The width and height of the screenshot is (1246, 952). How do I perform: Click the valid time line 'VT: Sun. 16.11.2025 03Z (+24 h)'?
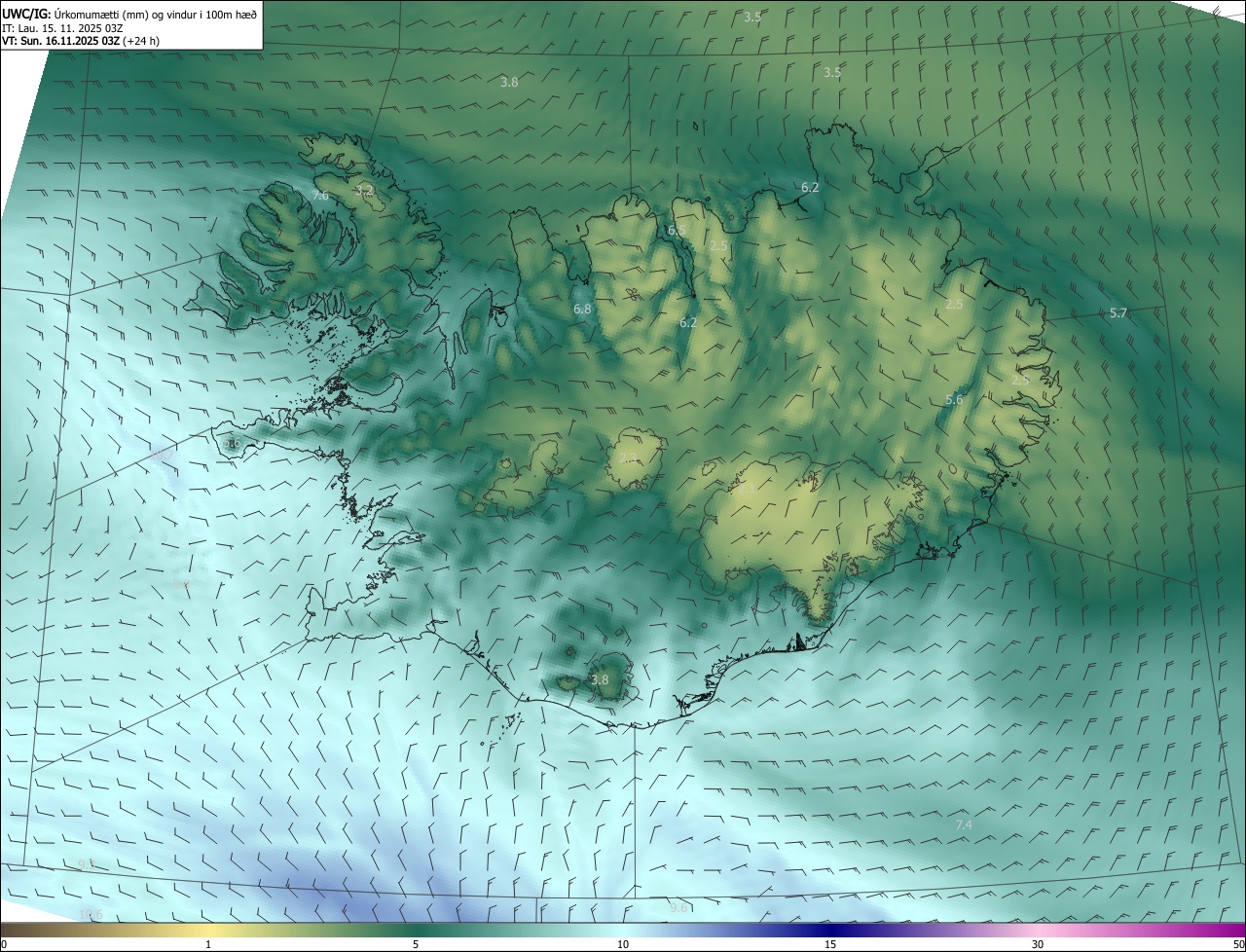[x=81, y=41]
